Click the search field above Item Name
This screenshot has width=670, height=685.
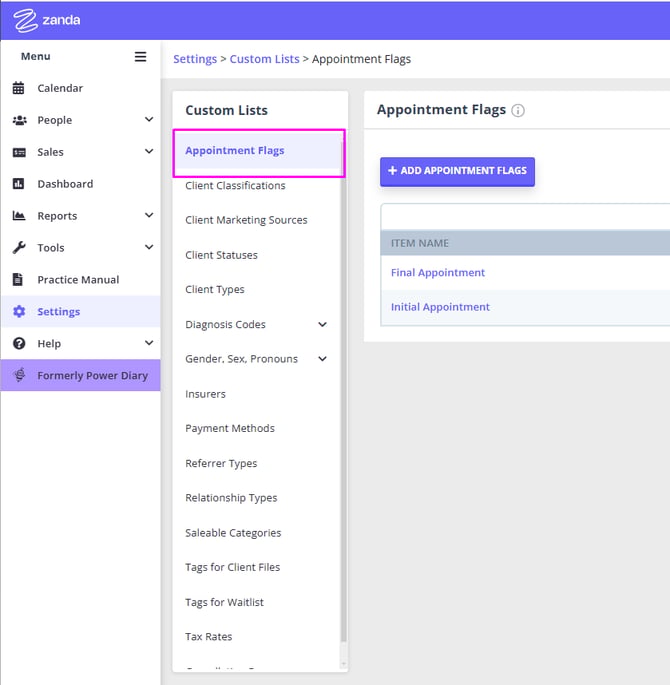[x=525, y=217]
